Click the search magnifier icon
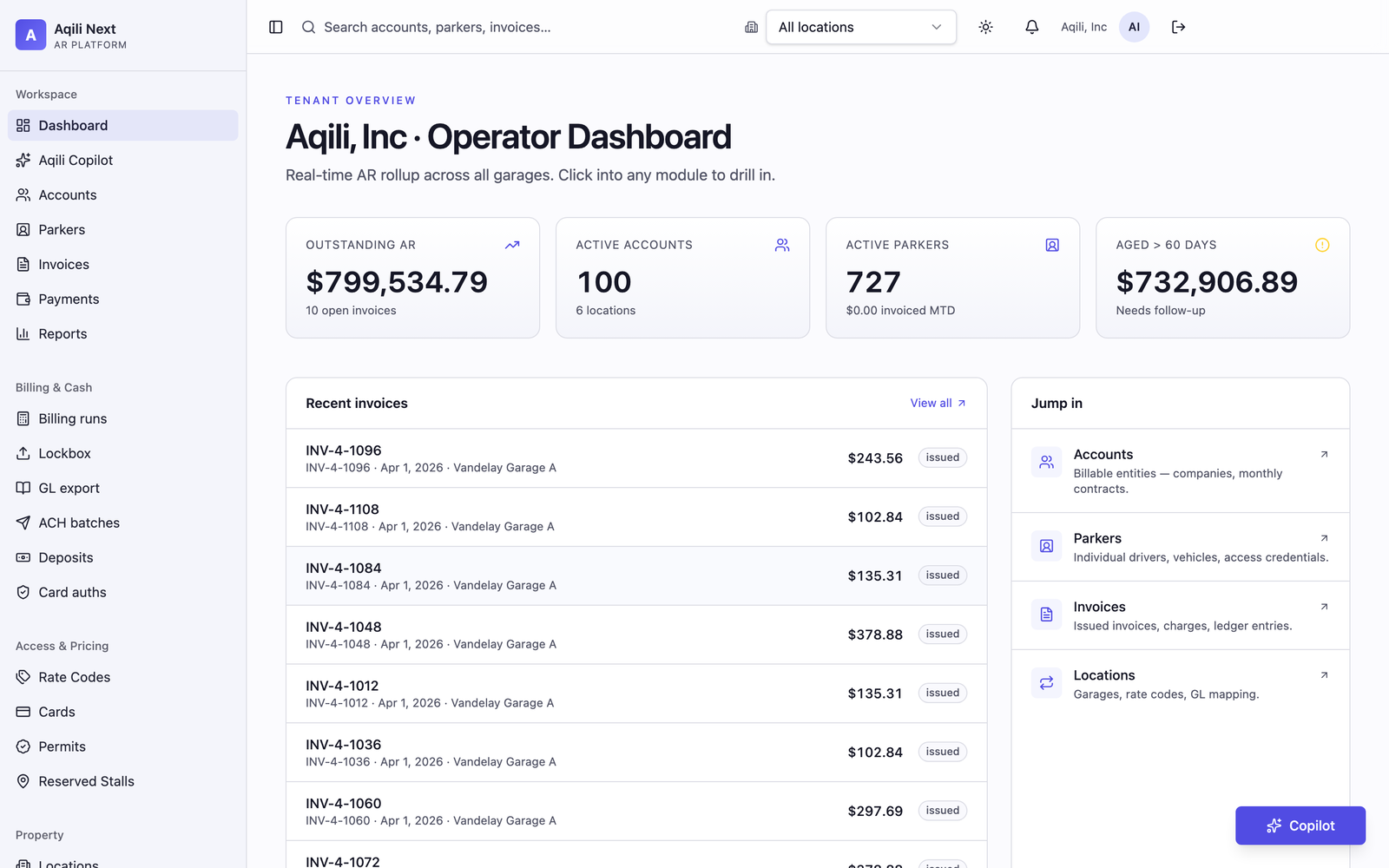The image size is (1389, 868). 308,27
